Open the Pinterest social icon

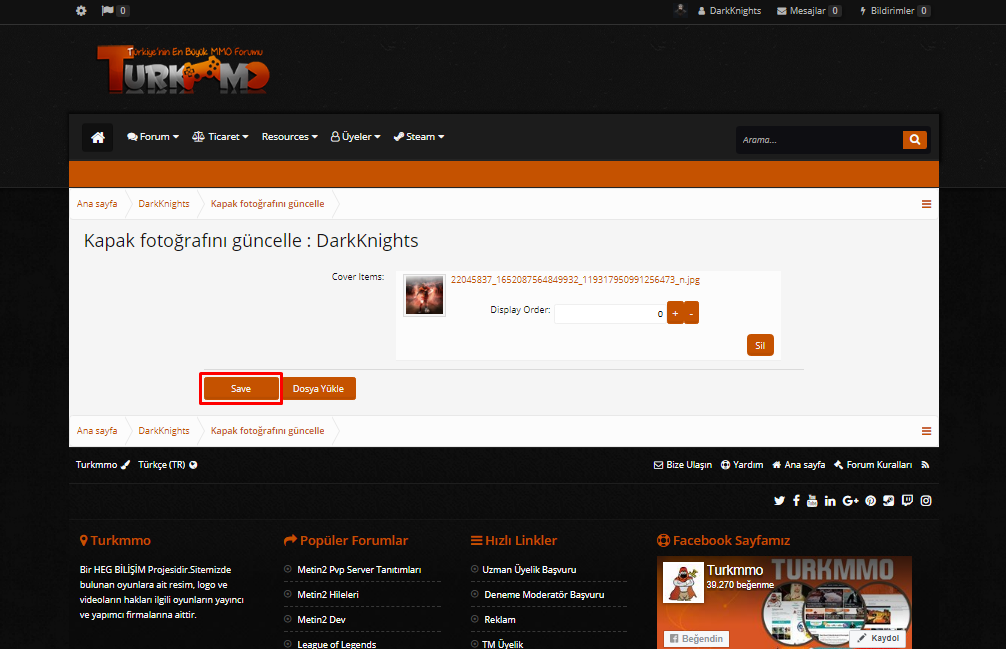871,501
